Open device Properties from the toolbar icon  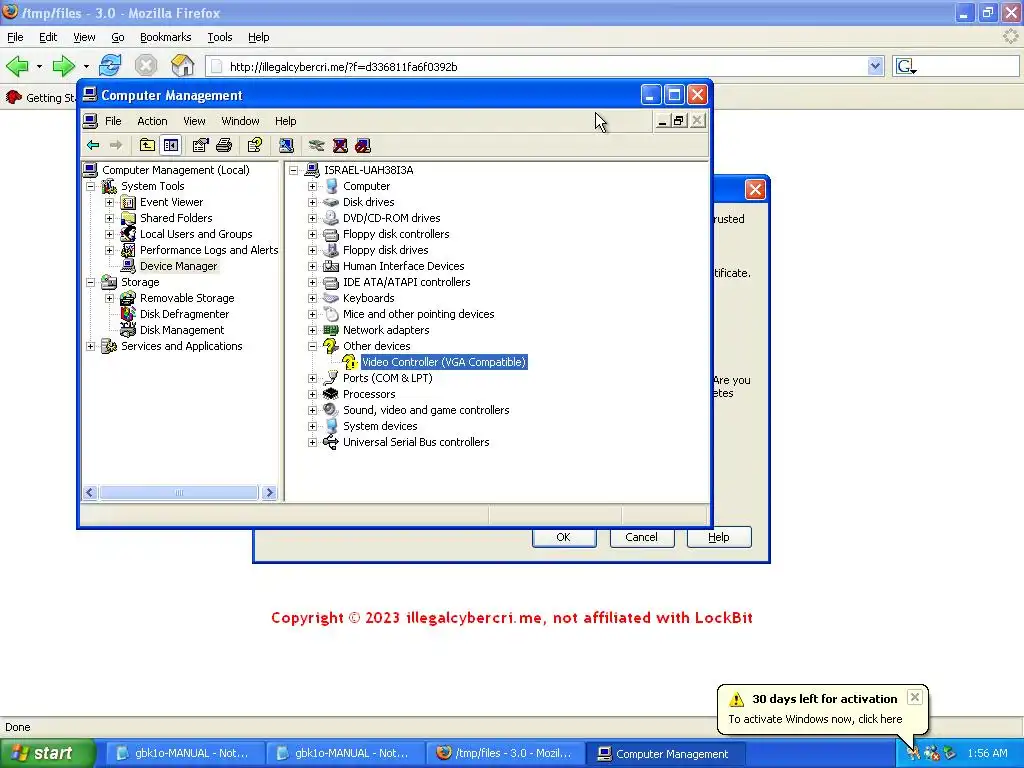point(200,145)
